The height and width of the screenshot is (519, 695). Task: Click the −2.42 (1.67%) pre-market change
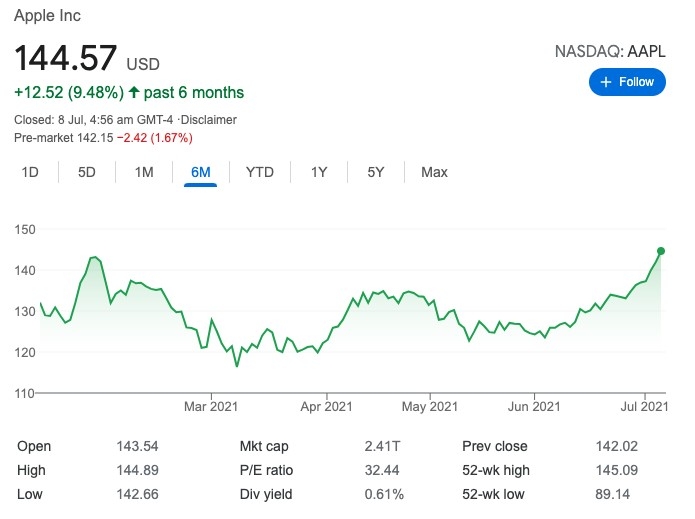pos(155,138)
